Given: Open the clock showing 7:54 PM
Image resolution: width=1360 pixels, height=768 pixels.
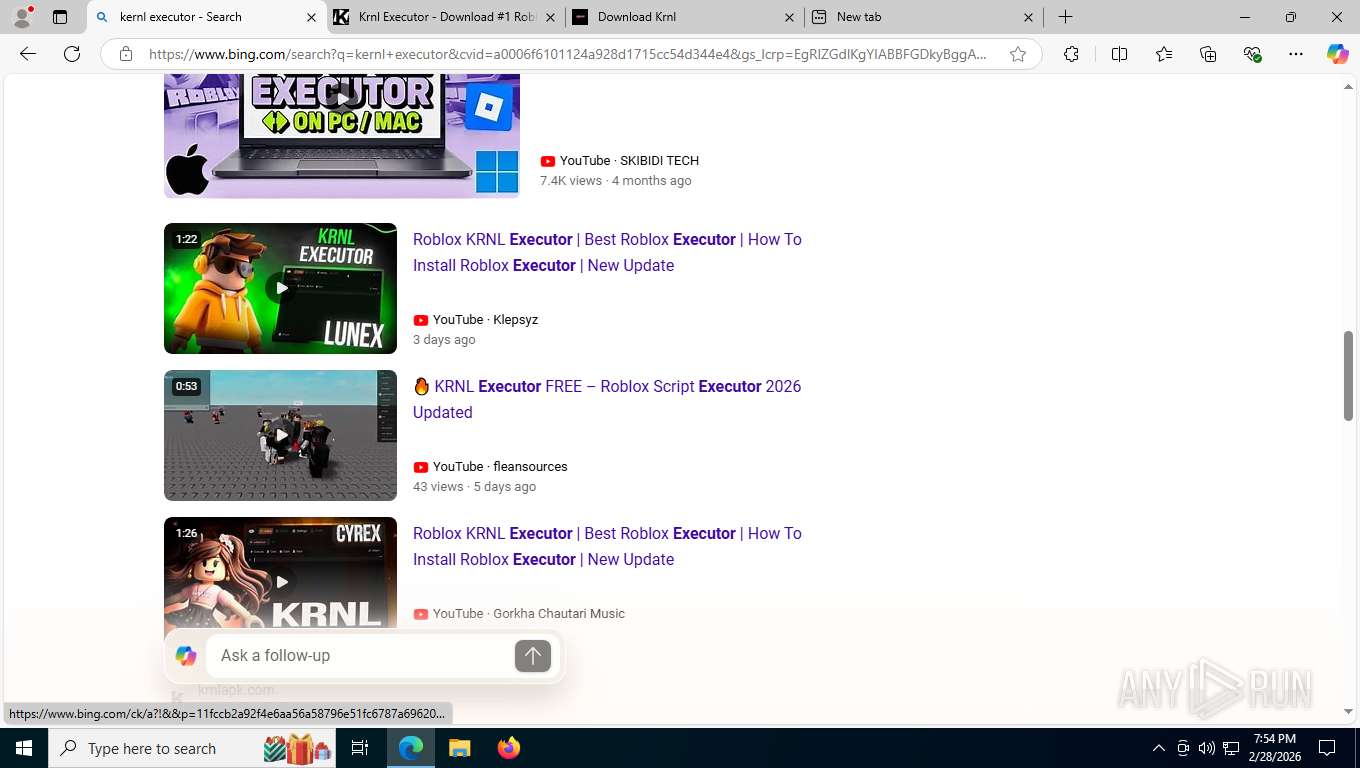Looking at the screenshot, I should tap(1274, 748).
